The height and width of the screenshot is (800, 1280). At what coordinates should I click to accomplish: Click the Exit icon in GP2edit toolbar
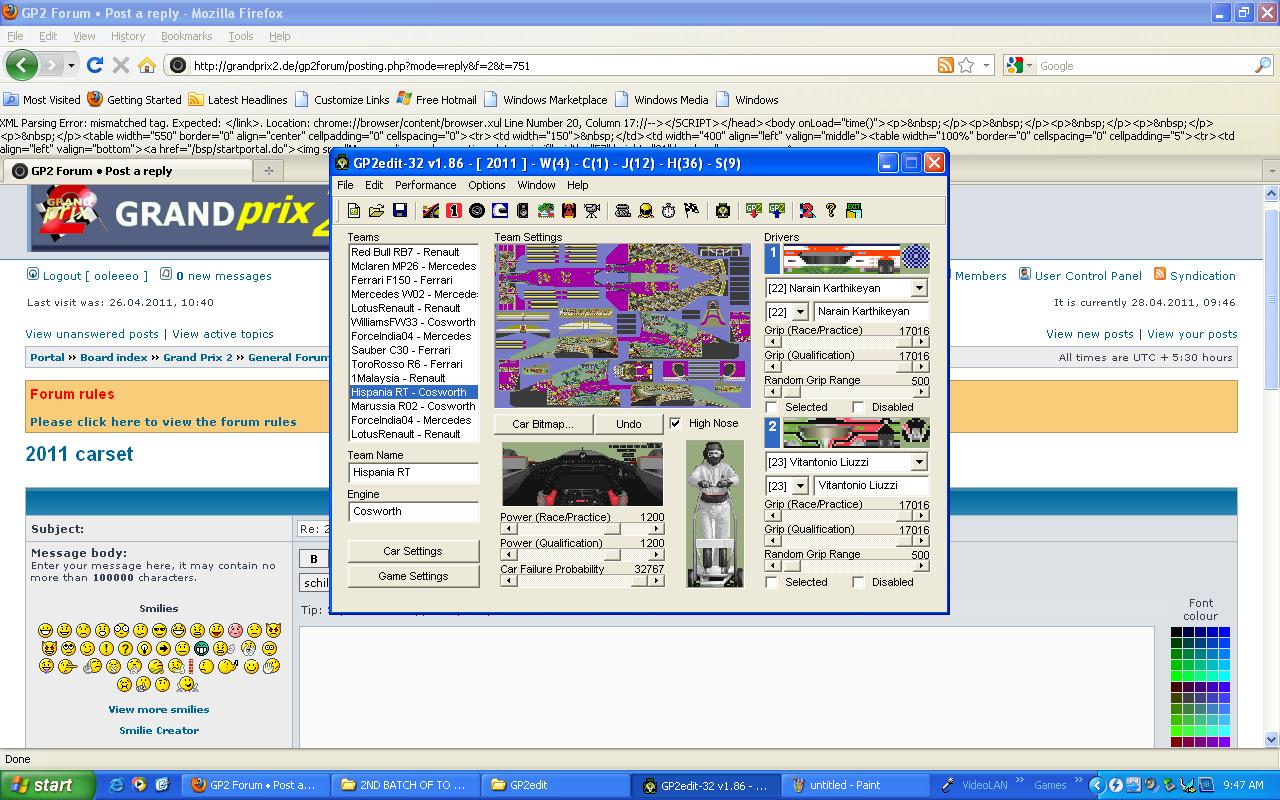click(x=854, y=210)
